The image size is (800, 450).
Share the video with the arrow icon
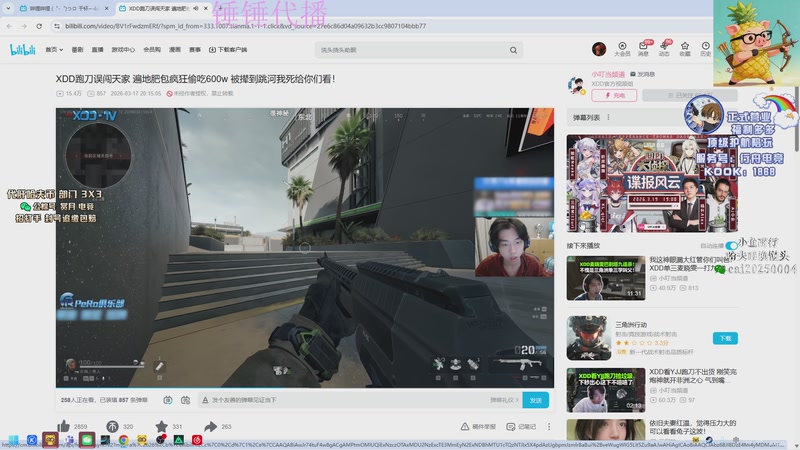210,426
